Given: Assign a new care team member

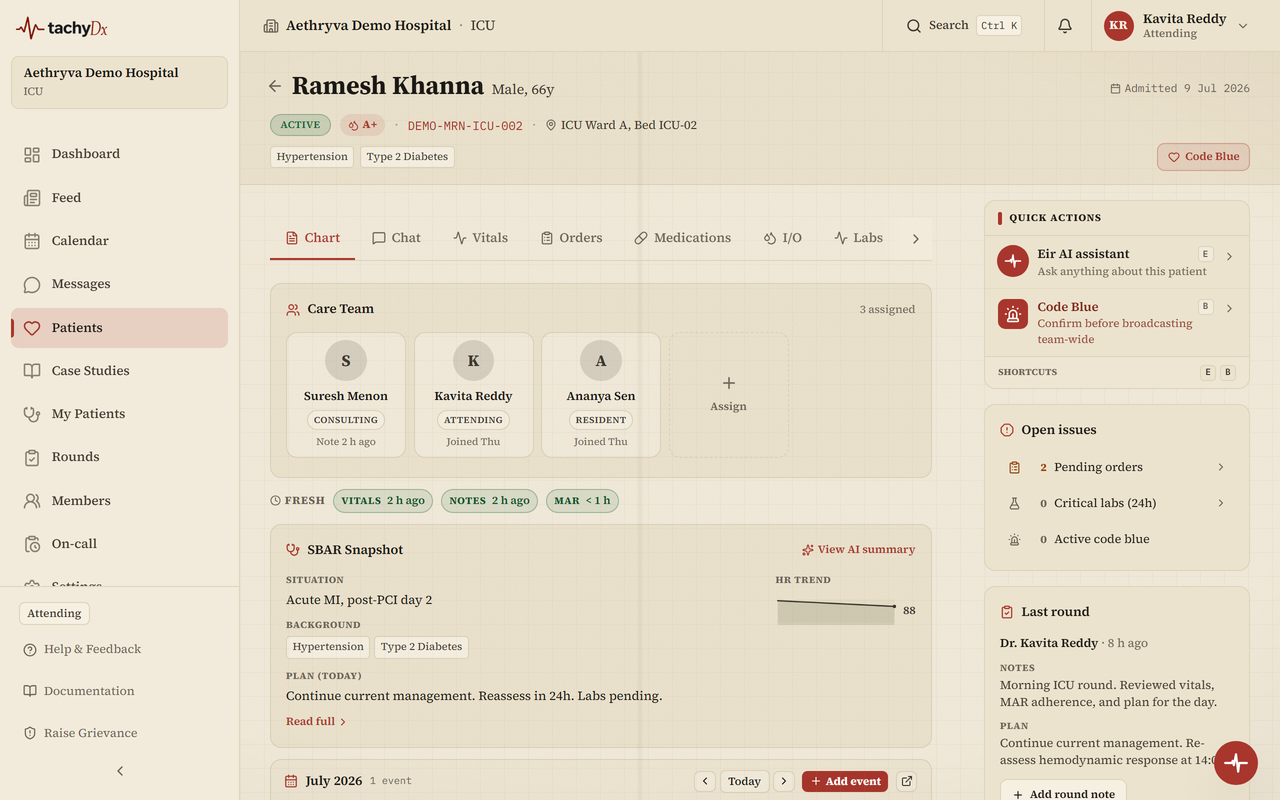Looking at the screenshot, I should (729, 395).
